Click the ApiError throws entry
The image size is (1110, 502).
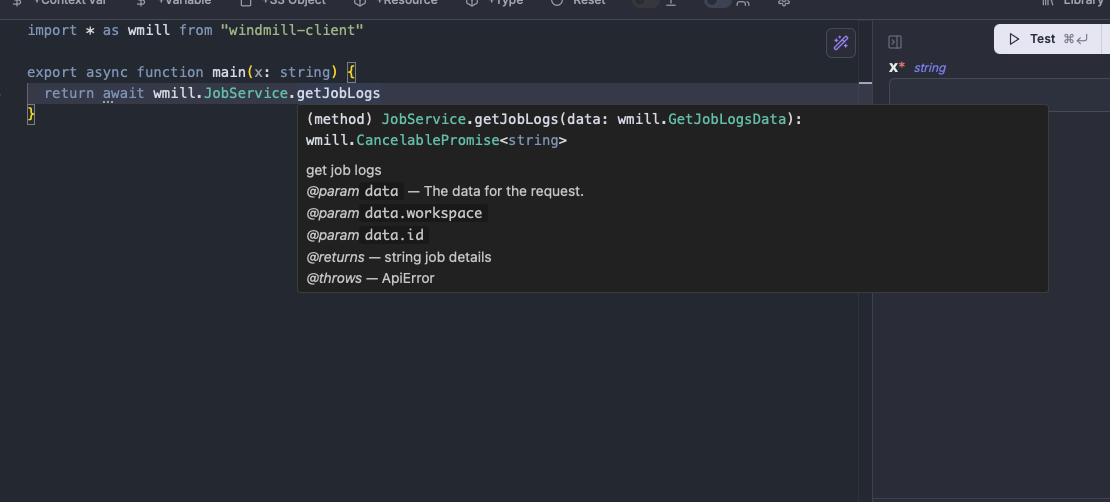click(x=408, y=278)
